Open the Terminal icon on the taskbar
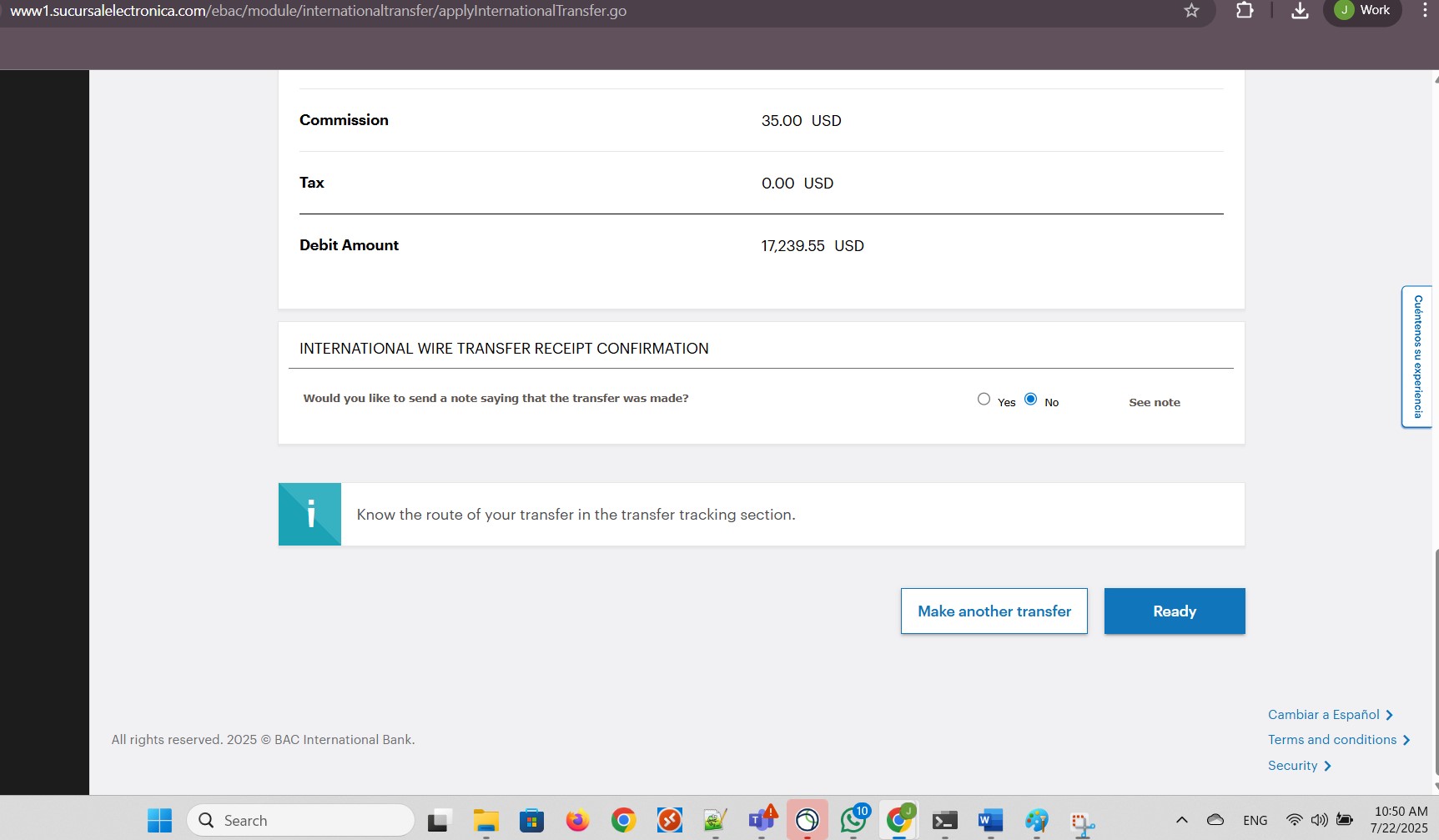 click(x=944, y=821)
